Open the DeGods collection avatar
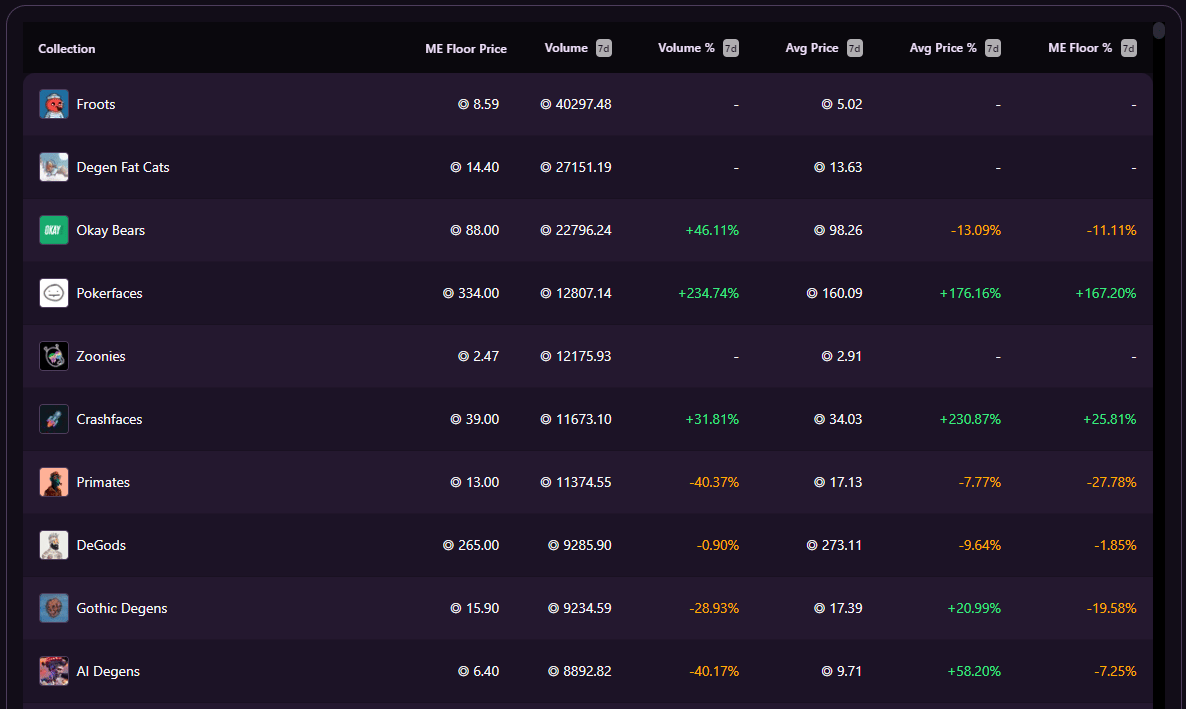The width and height of the screenshot is (1186, 709). pos(54,545)
